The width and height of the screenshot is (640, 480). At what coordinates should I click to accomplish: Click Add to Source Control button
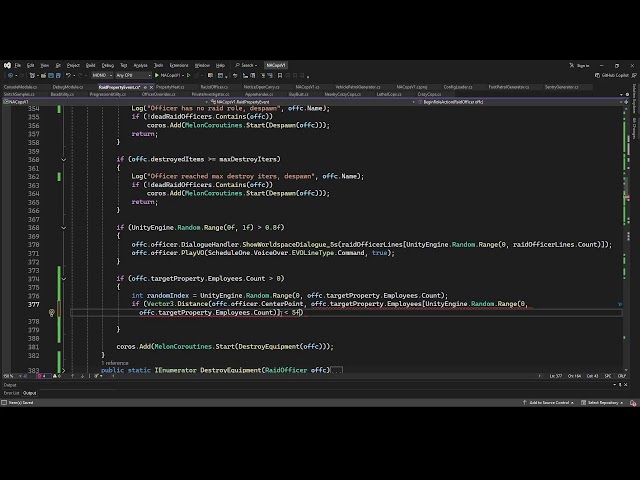pos(548,402)
